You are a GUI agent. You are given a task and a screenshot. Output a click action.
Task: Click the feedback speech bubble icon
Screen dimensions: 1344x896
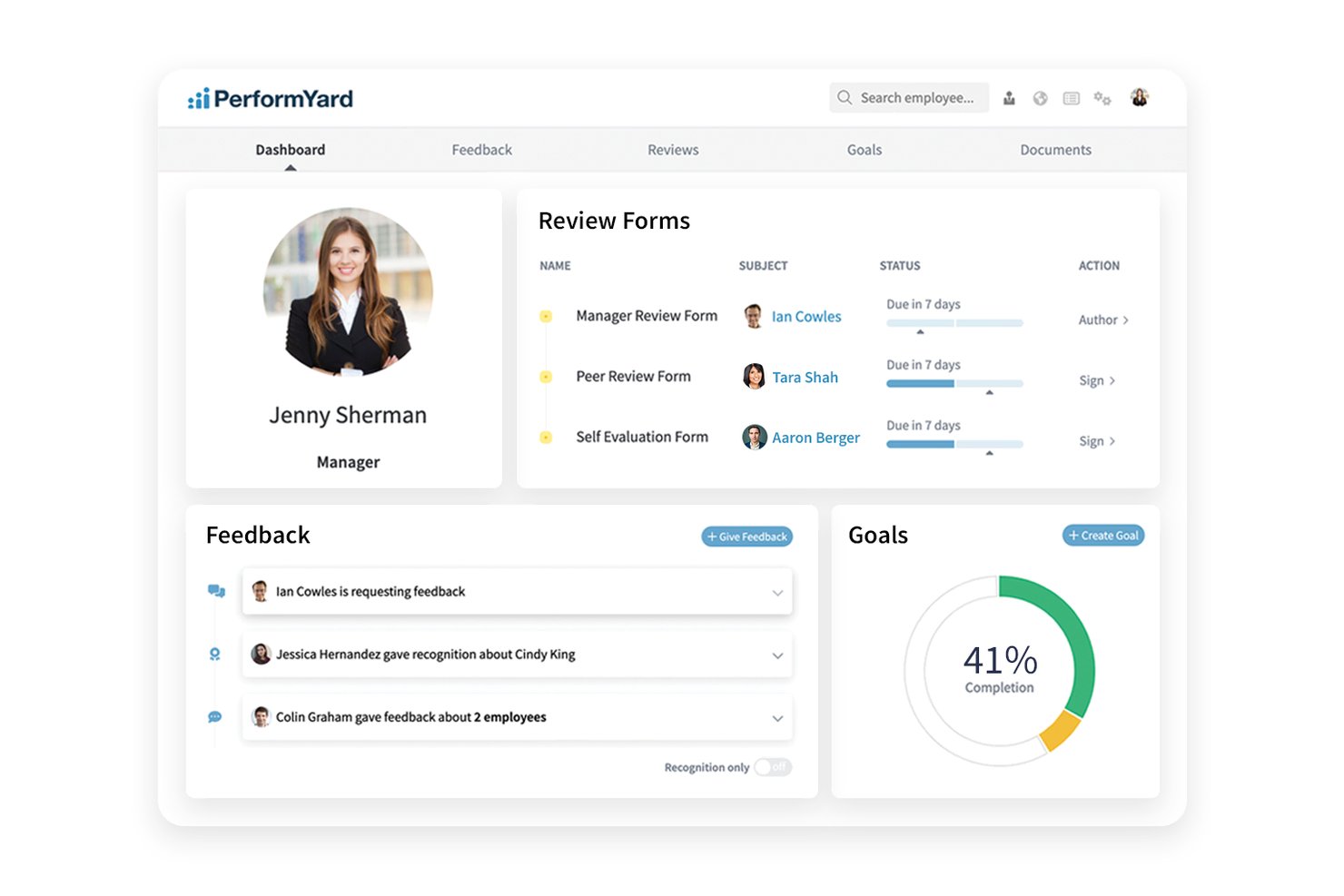pyautogui.click(x=215, y=717)
